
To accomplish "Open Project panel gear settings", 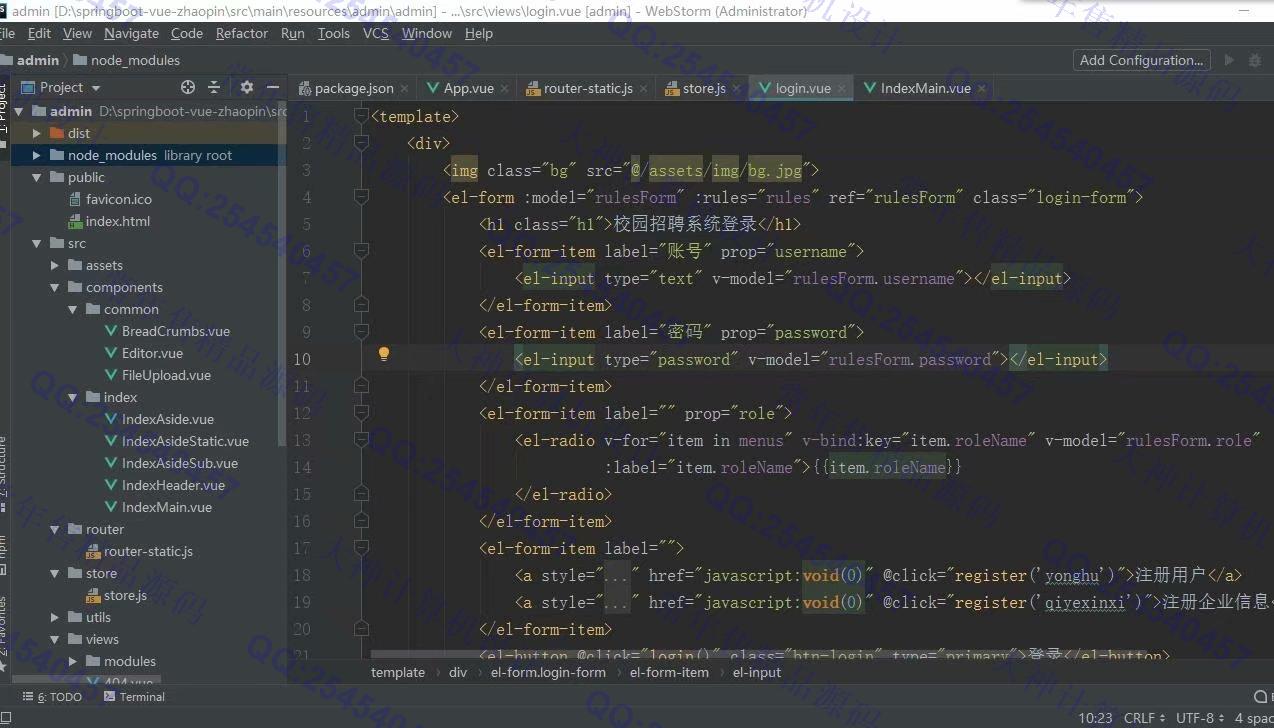I will [247, 87].
